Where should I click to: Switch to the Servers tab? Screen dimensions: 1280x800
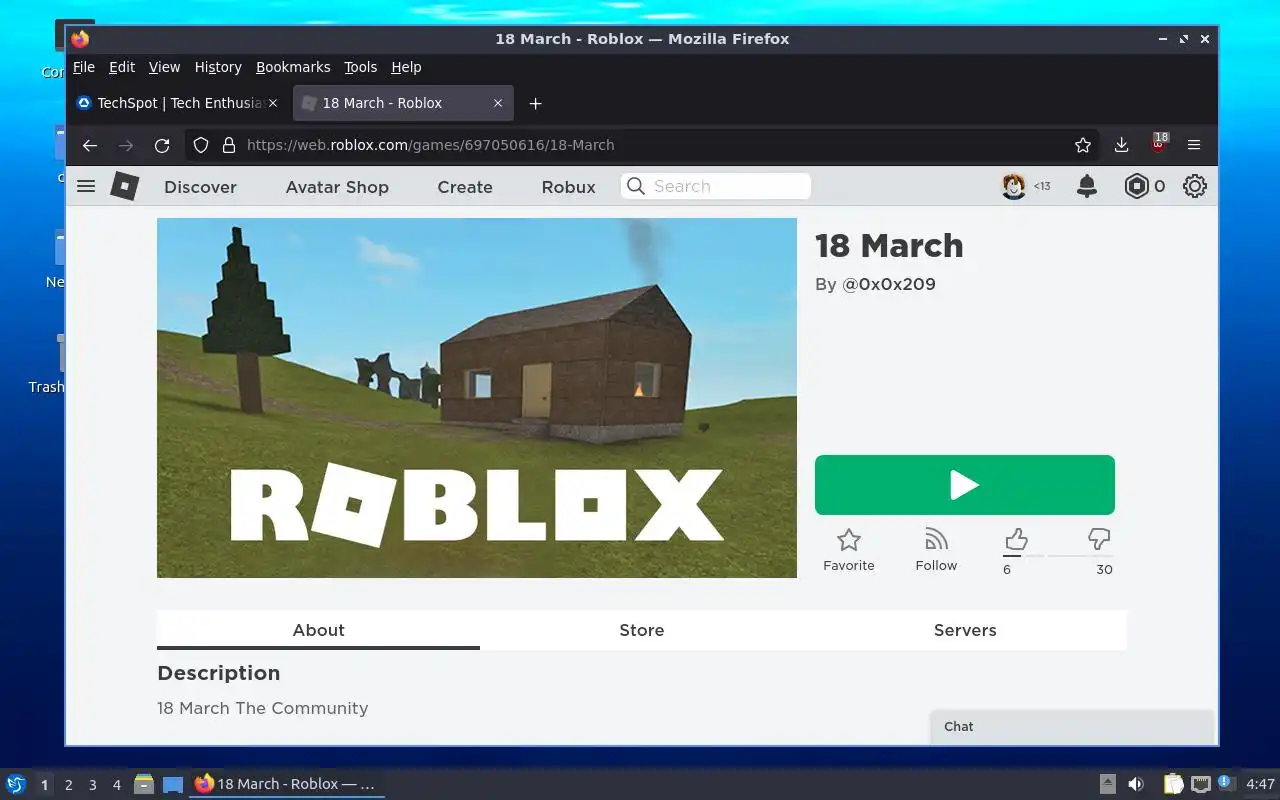click(965, 630)
